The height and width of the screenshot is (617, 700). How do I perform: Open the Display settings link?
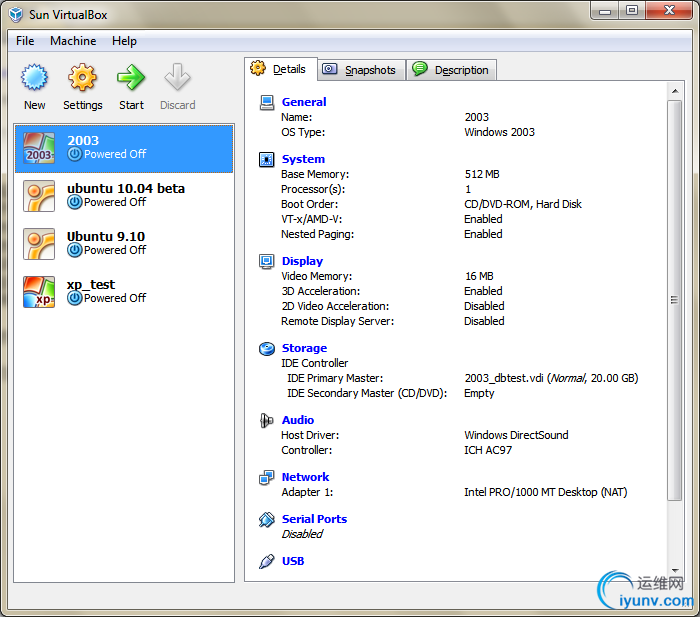pos(302,261)
